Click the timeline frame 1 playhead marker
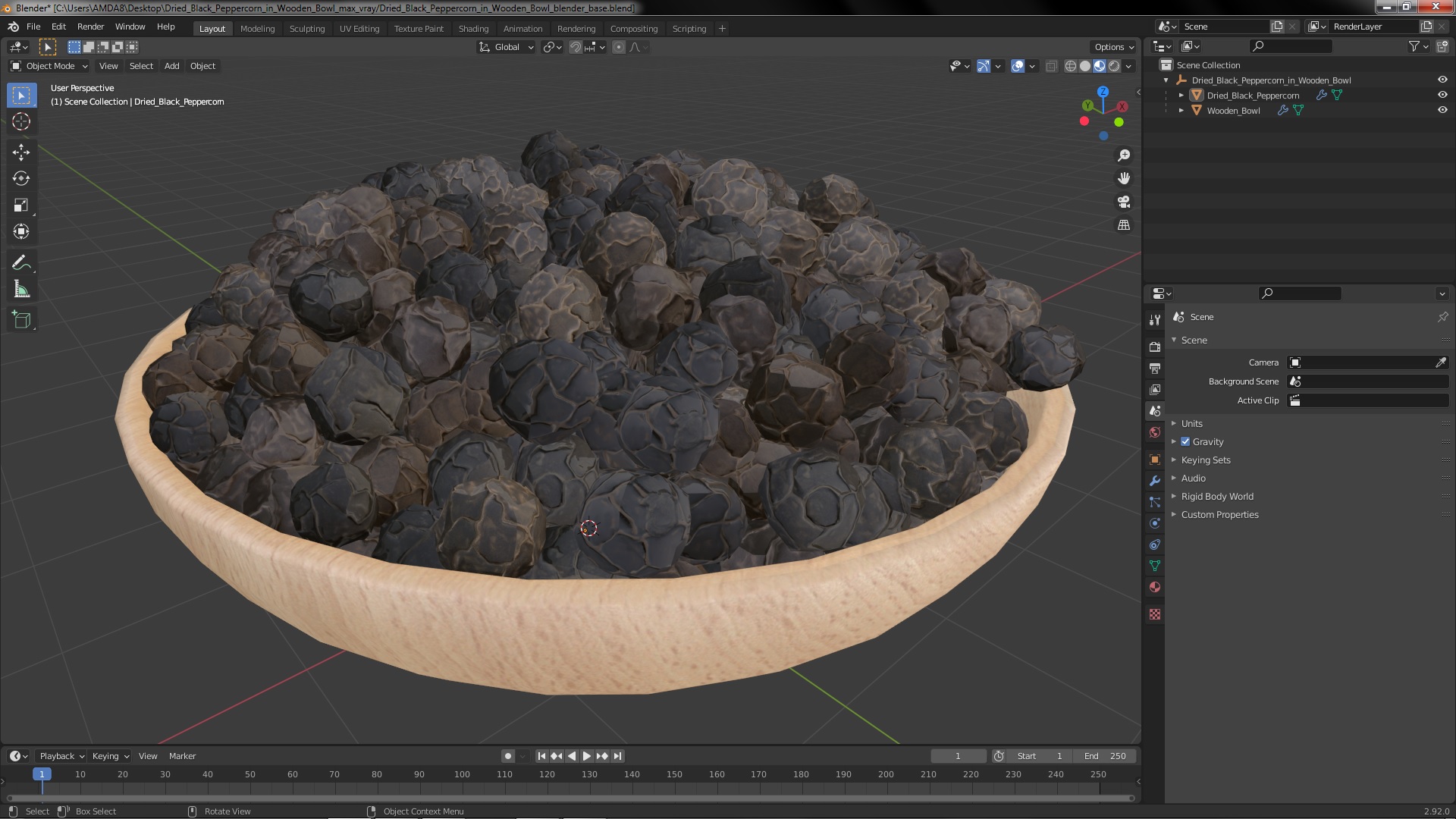Viewport: 1456px width, 819px height. click(x=42, y=774)
